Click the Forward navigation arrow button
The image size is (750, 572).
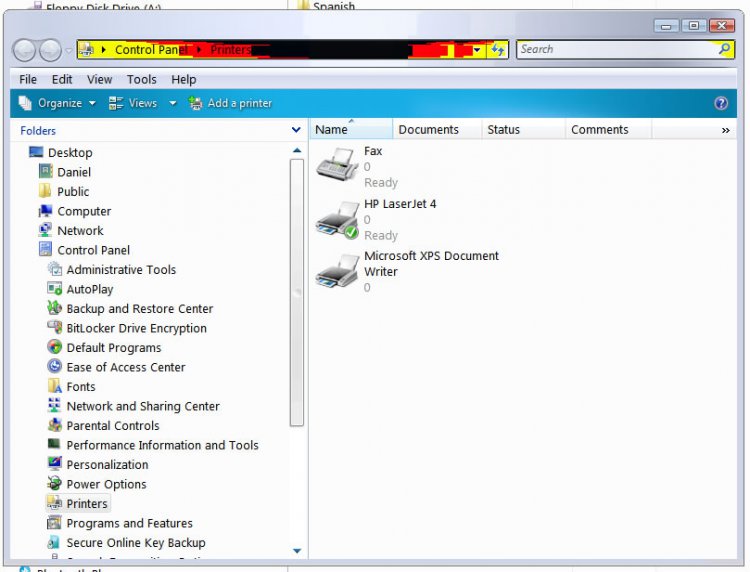click(x=50, y=50)
